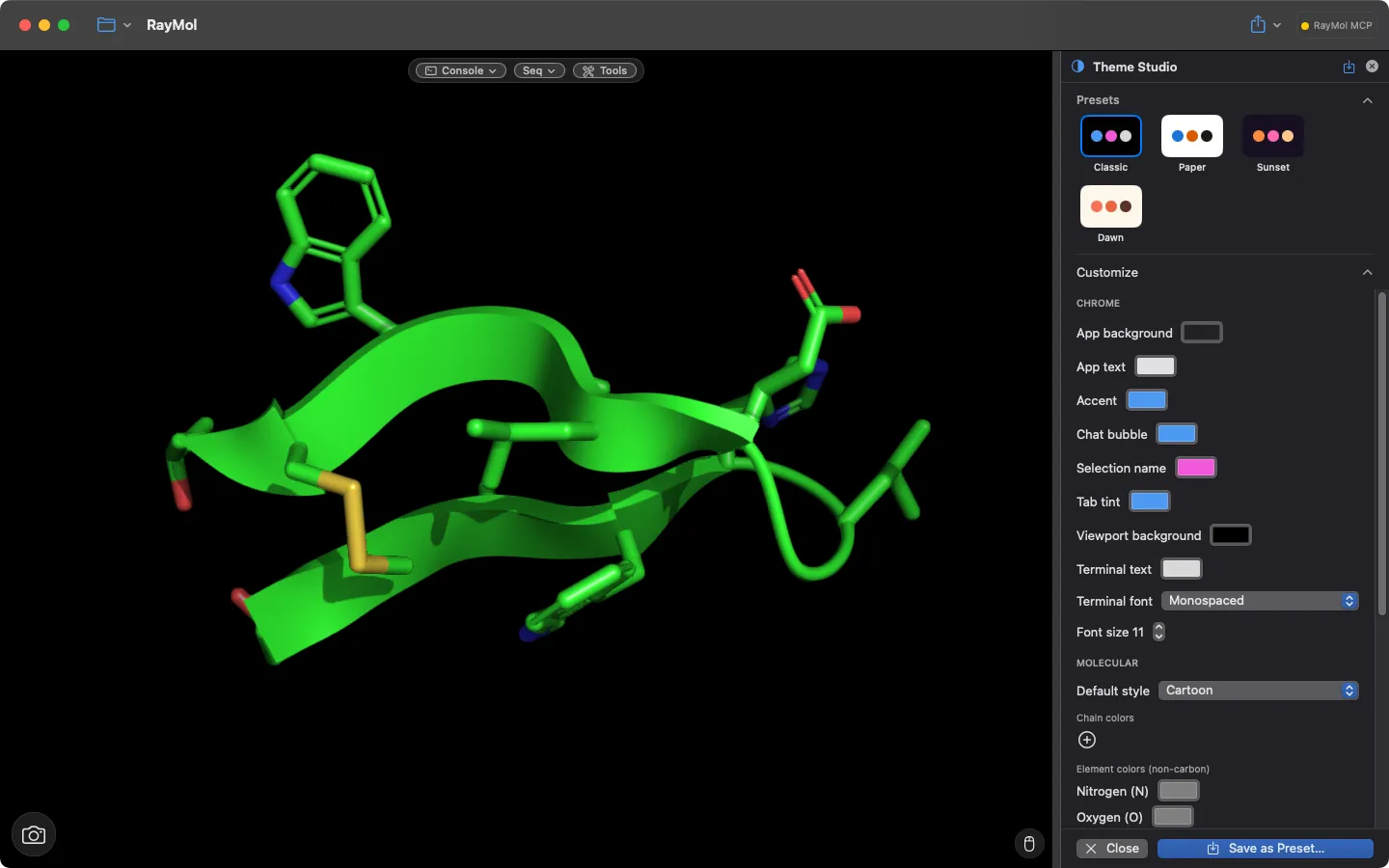Click the Theme Studio export icon
This screenshot has width=1389, height=868.
[1348, 67]
